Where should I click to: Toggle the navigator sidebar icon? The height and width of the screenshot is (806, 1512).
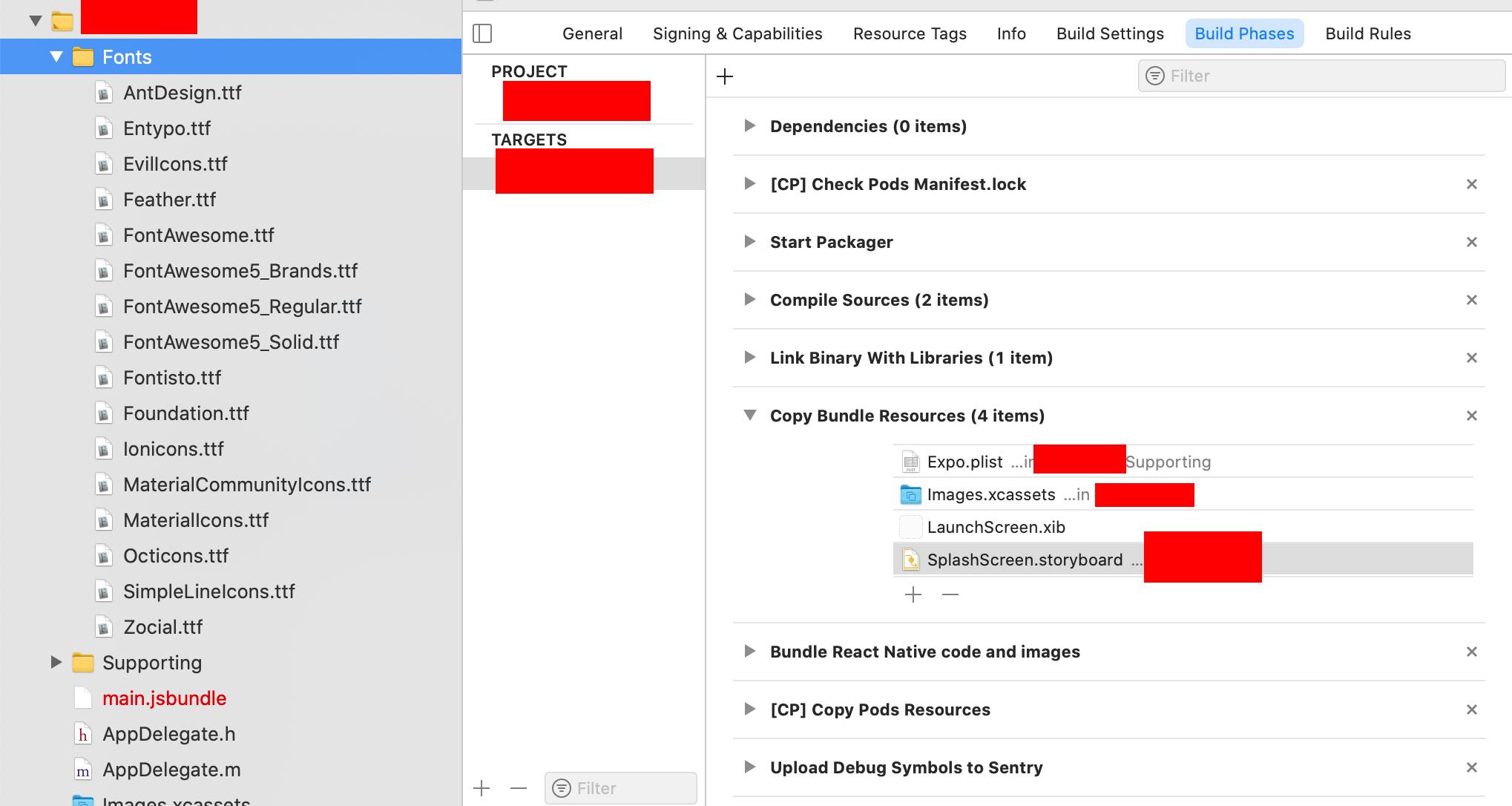pos(483,33)
